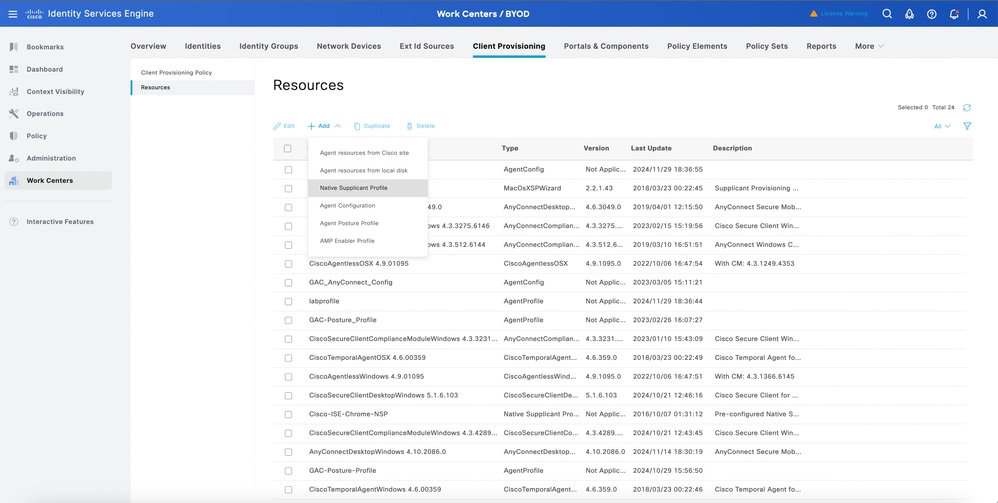Click the Duplicate copy icon
The image size is (998, 503).
tap(357, 126)
